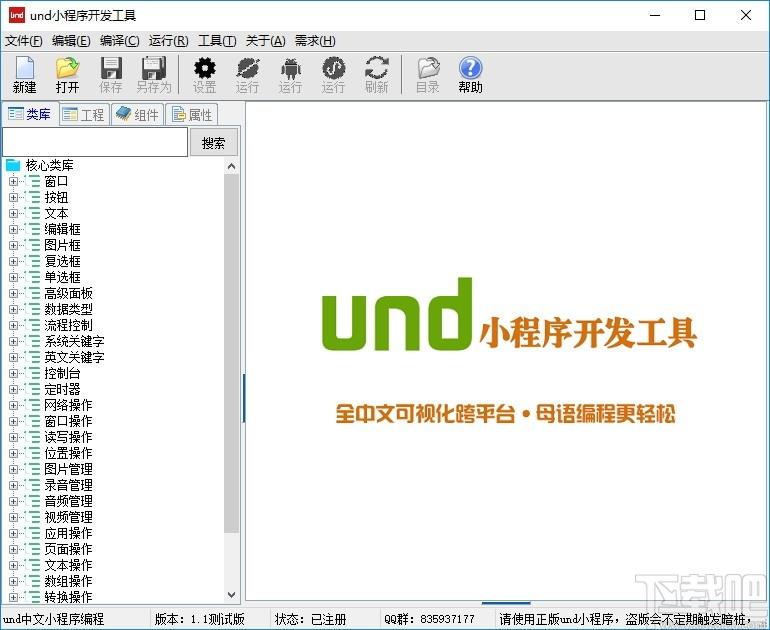
Task: Open the 关于(A) menu
Action: pyautogui.click(x=265, y=41)
